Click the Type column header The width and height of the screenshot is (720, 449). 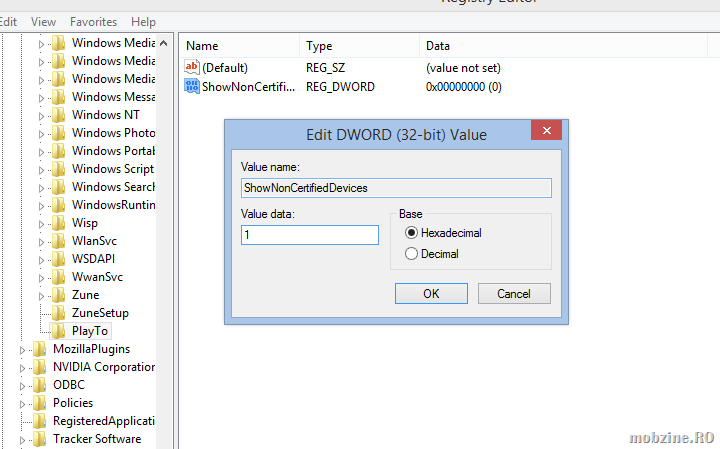pyautogui.click(x=360, y=46)
